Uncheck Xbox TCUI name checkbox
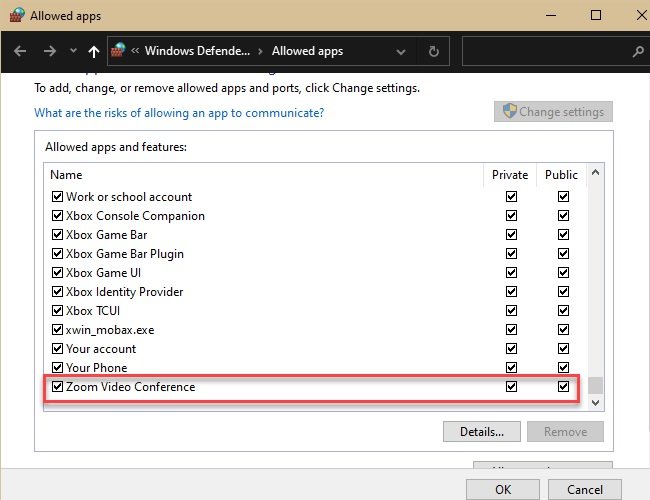This screenshot has height=500, width=650. (x=57, y=311)
